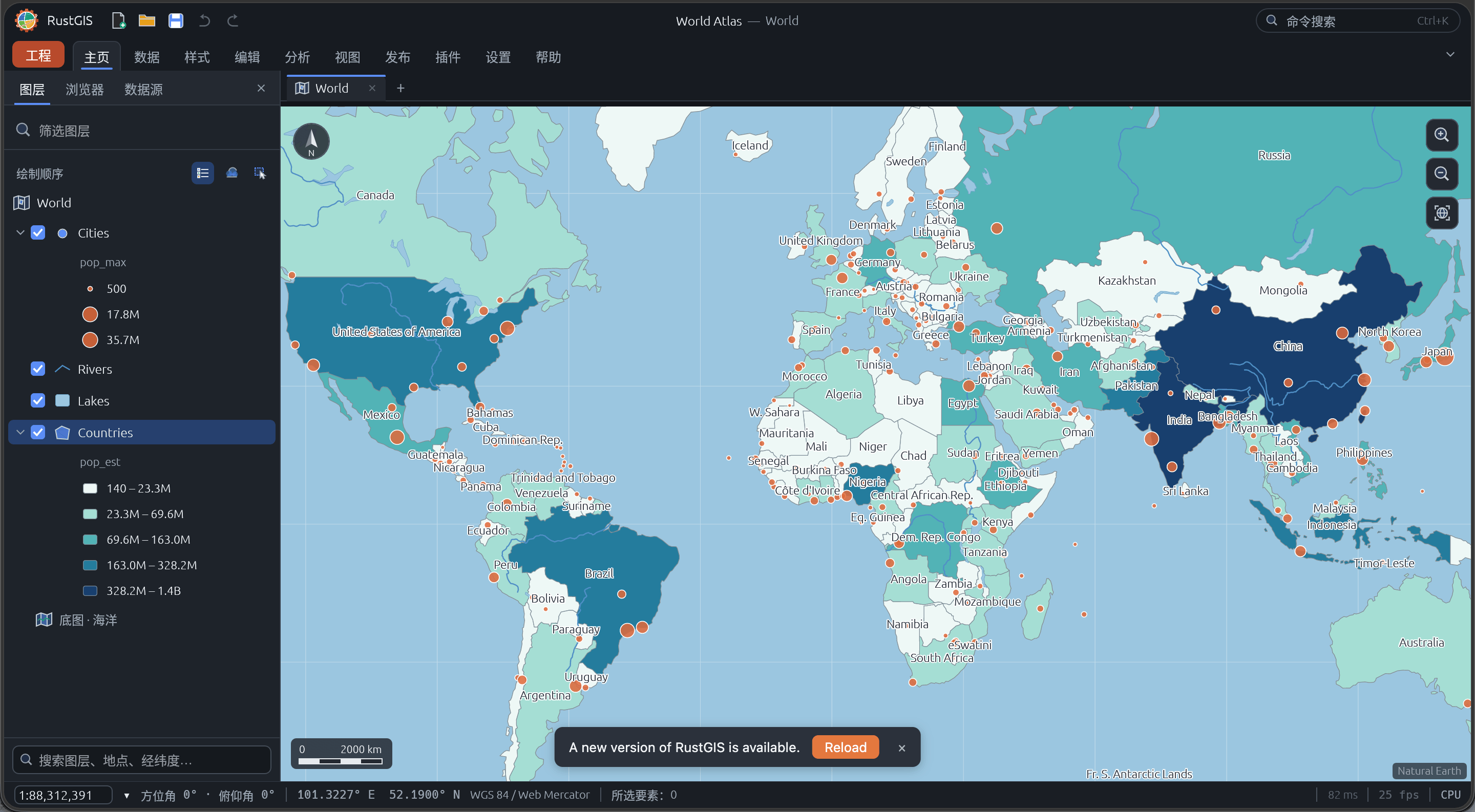Click the layer group icon in drawing order header
The width and height of the screenshot is (1475, 812).
pyautogui.click(x=232, y=173)
